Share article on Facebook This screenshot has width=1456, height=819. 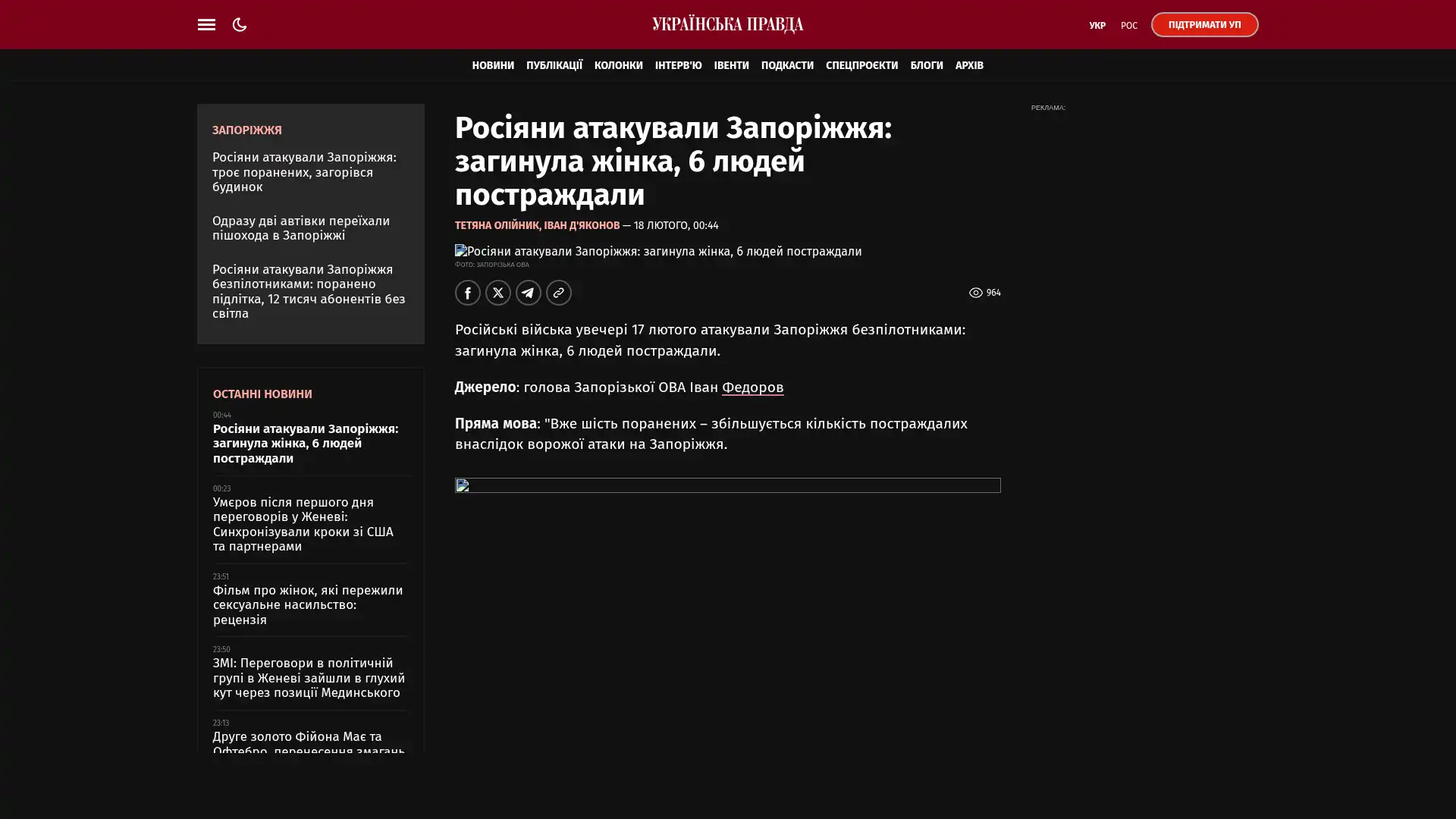pos(467,293)
